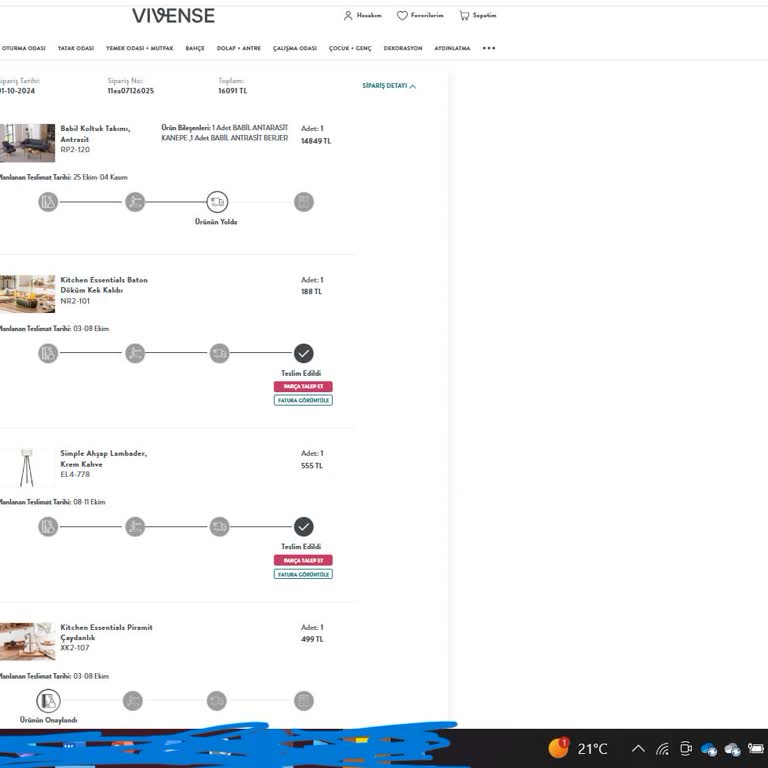Open the OTURMA ODASI category
The width and height of the screenshot is (768, 768).
click(x=24, y=48)
